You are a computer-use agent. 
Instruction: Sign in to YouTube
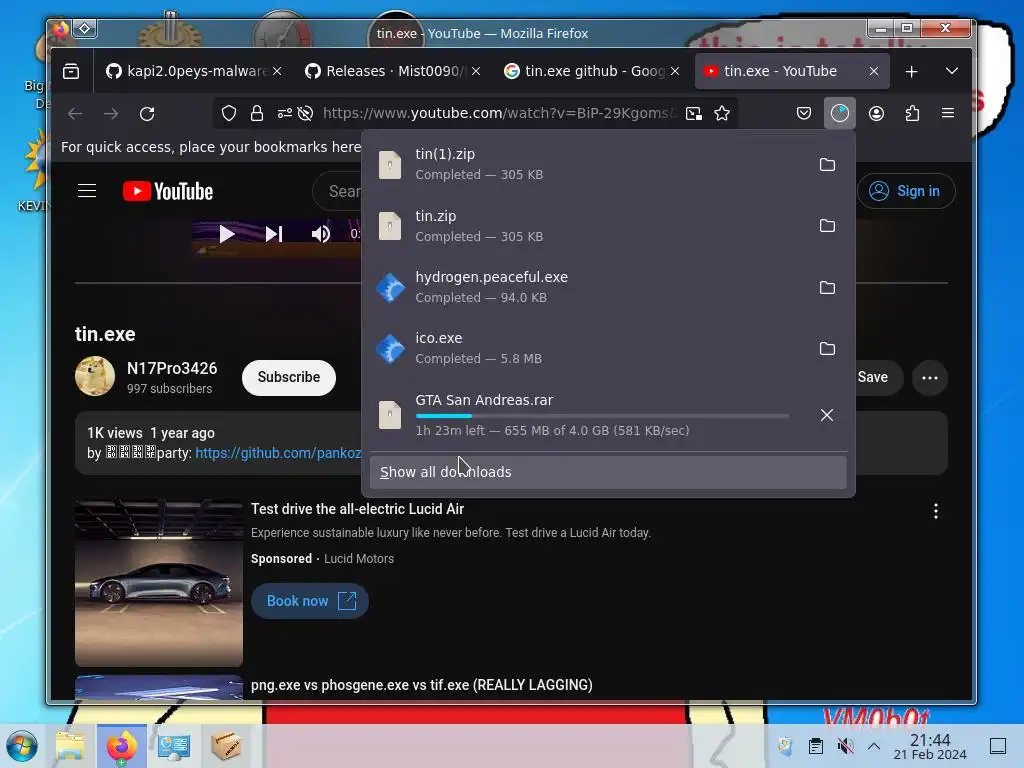906,191
